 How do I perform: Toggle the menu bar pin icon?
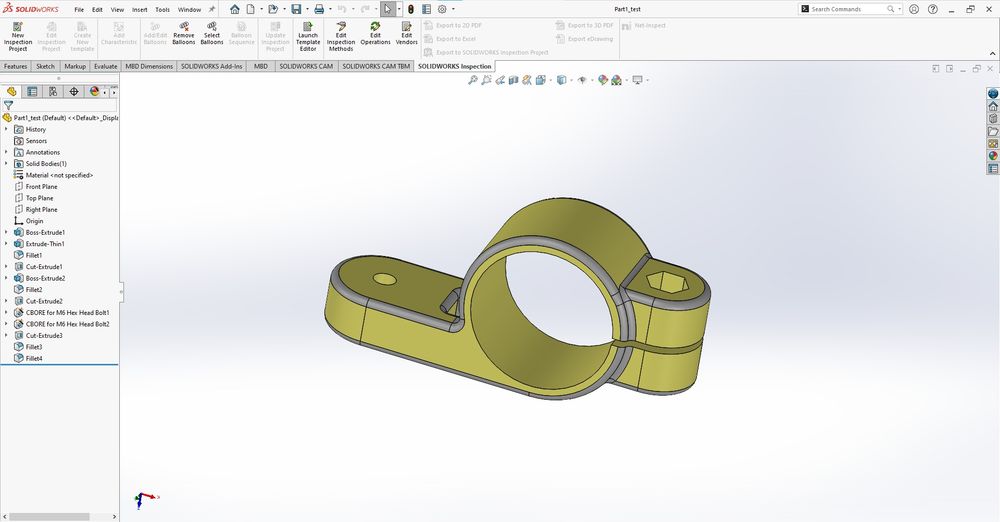[212, 9]
